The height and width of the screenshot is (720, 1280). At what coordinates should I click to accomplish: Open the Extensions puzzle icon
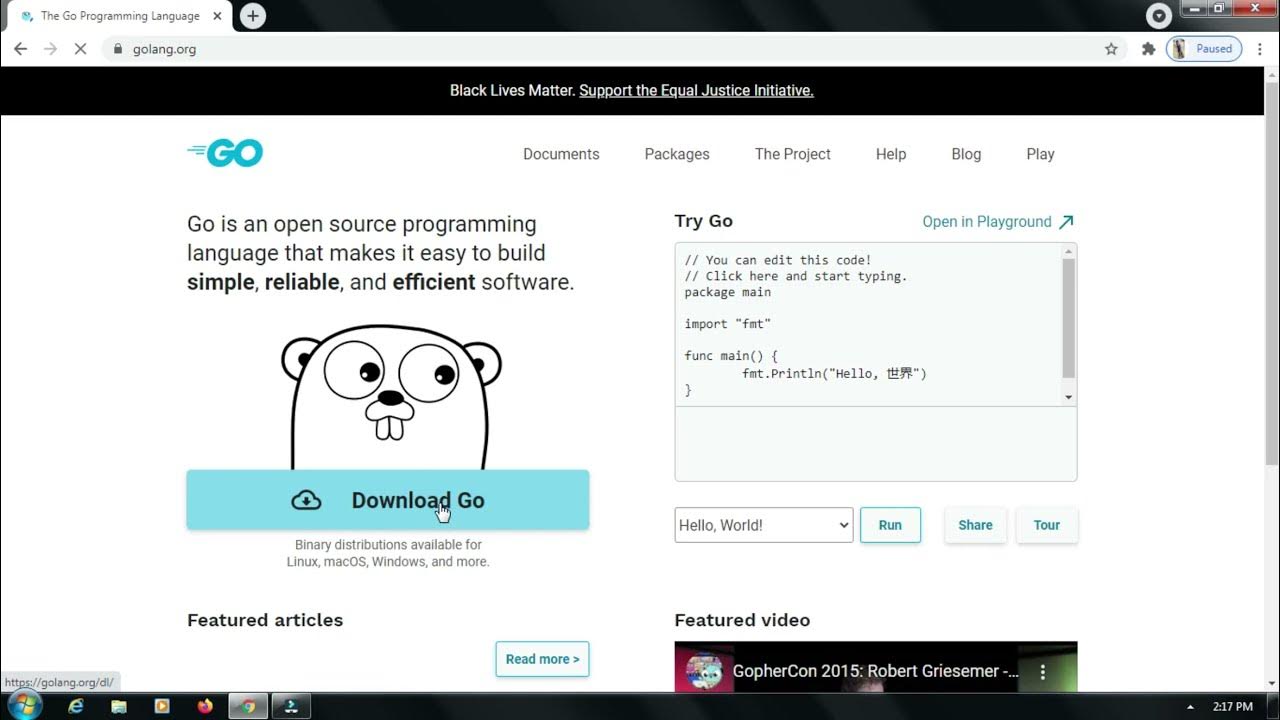1148,48
